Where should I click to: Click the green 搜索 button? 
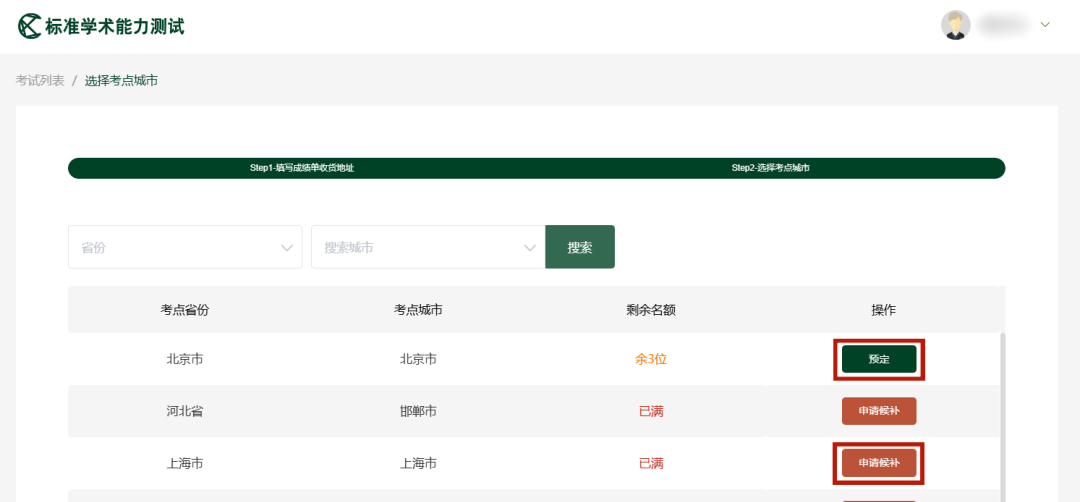pyautogui.click(x=580, y=247)
